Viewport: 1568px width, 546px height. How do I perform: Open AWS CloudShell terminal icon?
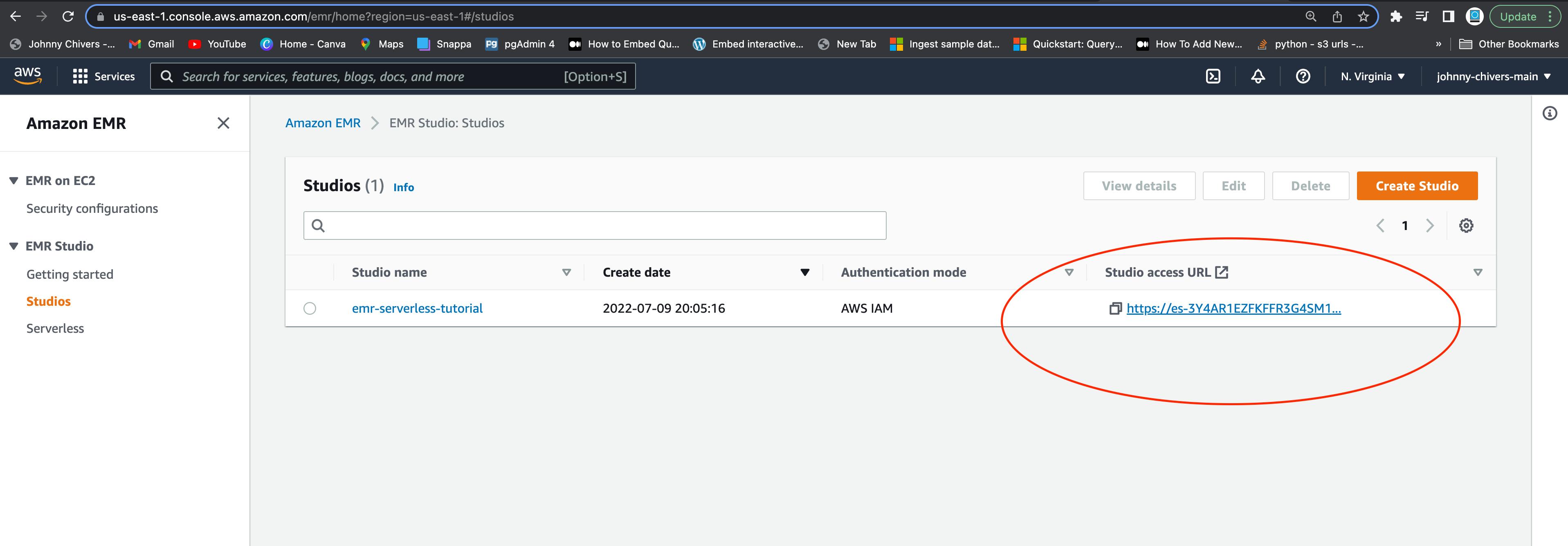(1213, 76)
